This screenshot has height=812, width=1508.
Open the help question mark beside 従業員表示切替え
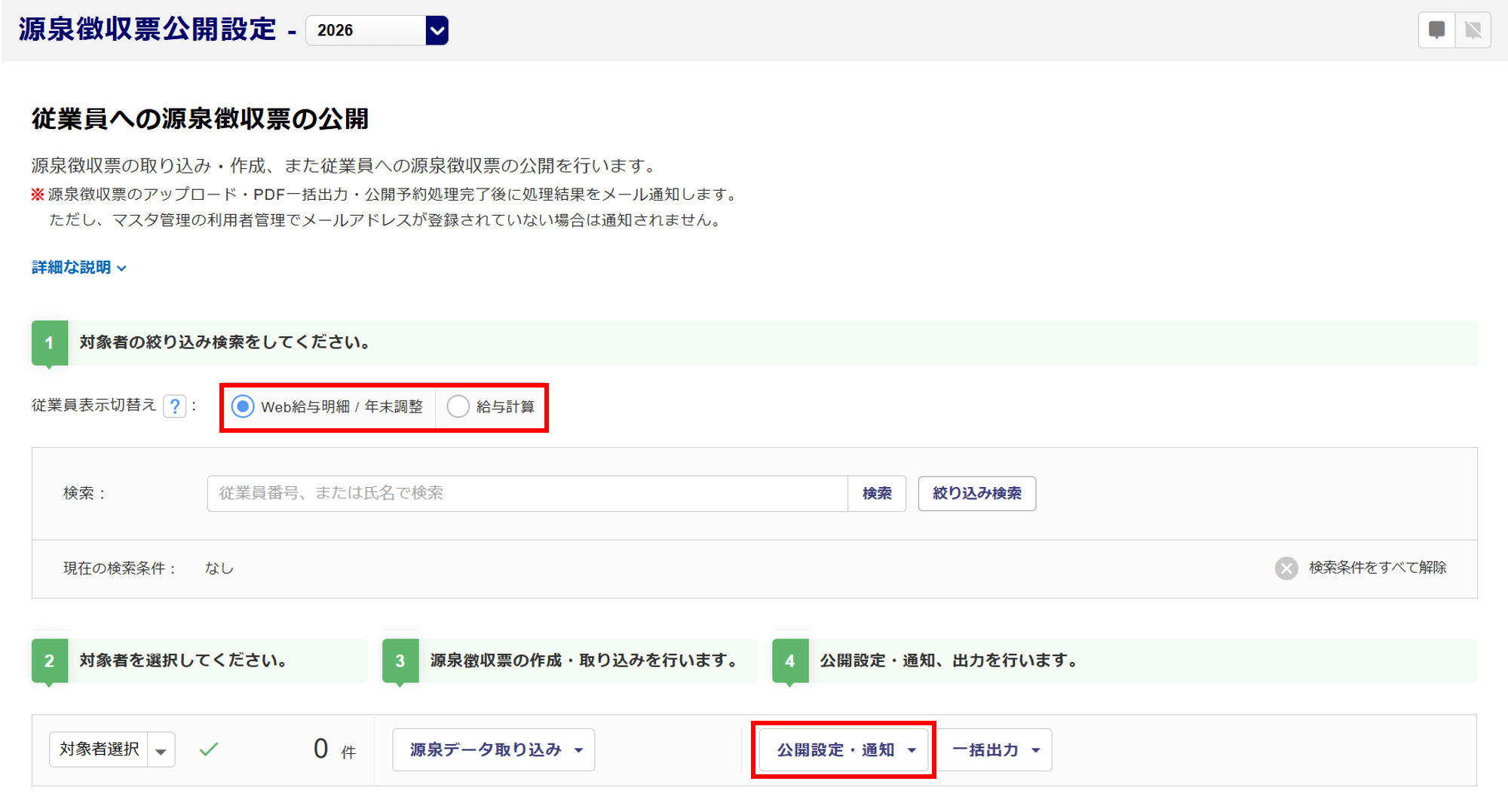pos(175,406)
